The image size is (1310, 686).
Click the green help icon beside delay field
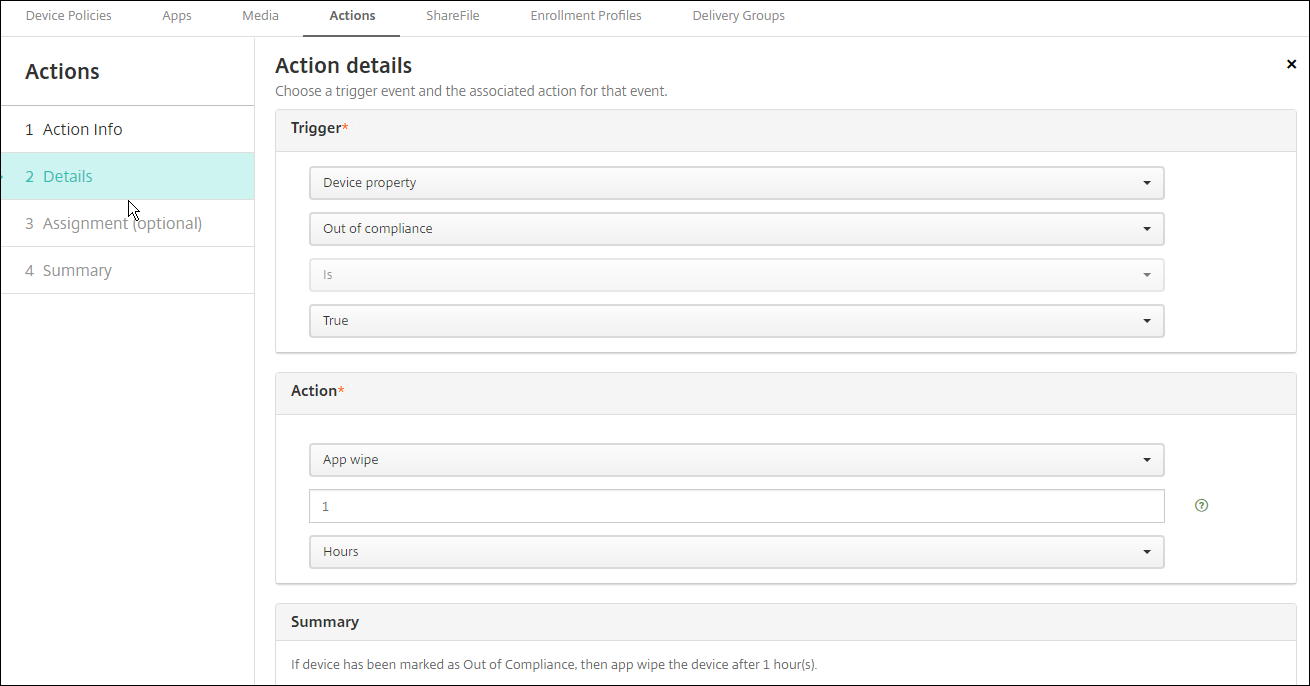pos(1201,506)
